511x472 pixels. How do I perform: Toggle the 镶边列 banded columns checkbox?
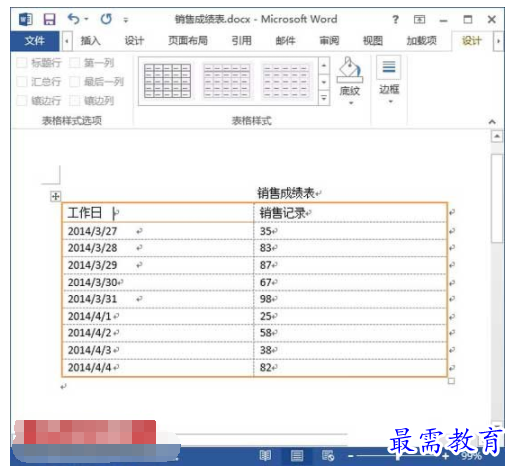pyautogui.click(x=74, y=101)
